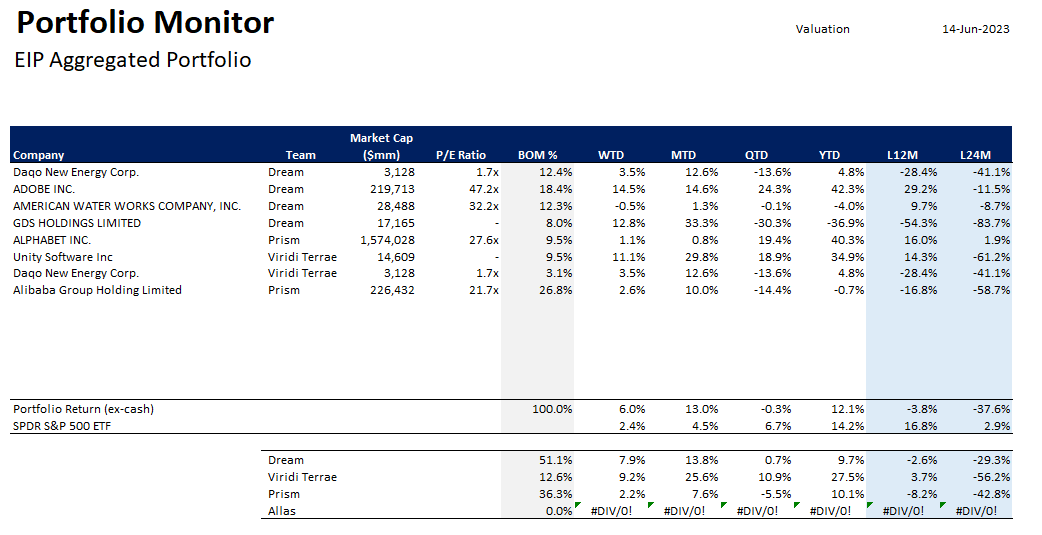Click Dream team summary row label
Image resolution: width=1042 pixels, height=535 pixels.
coord(286,460)
